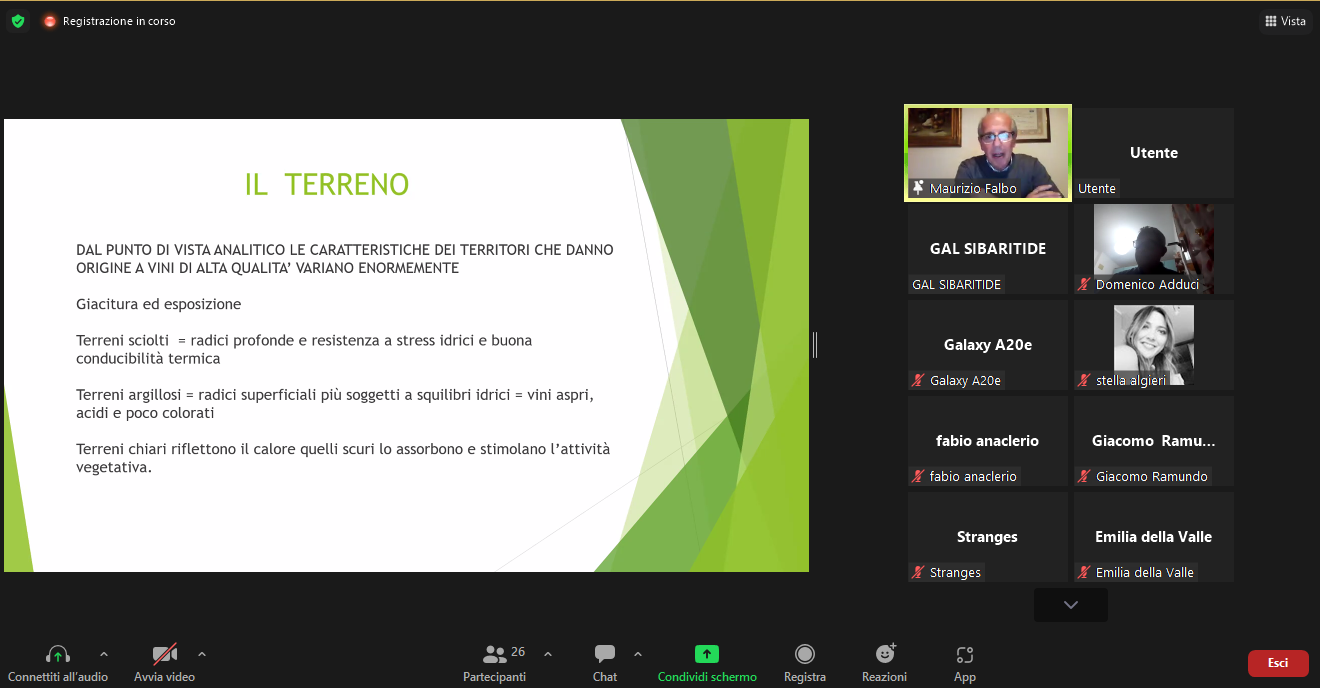The height and width of the screenshot is (688, 1320).
Task: Click the Registra record button
Action: pyautogui.click(x=805, y=662)
